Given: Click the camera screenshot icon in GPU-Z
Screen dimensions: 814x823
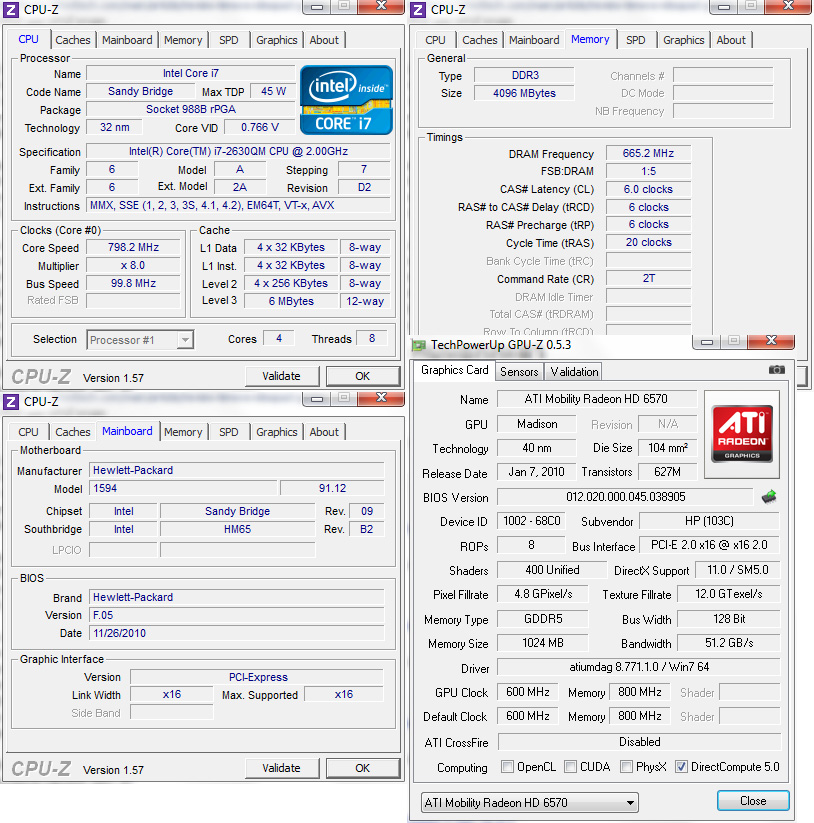Looking at the screenshot, I should (777, 370).
